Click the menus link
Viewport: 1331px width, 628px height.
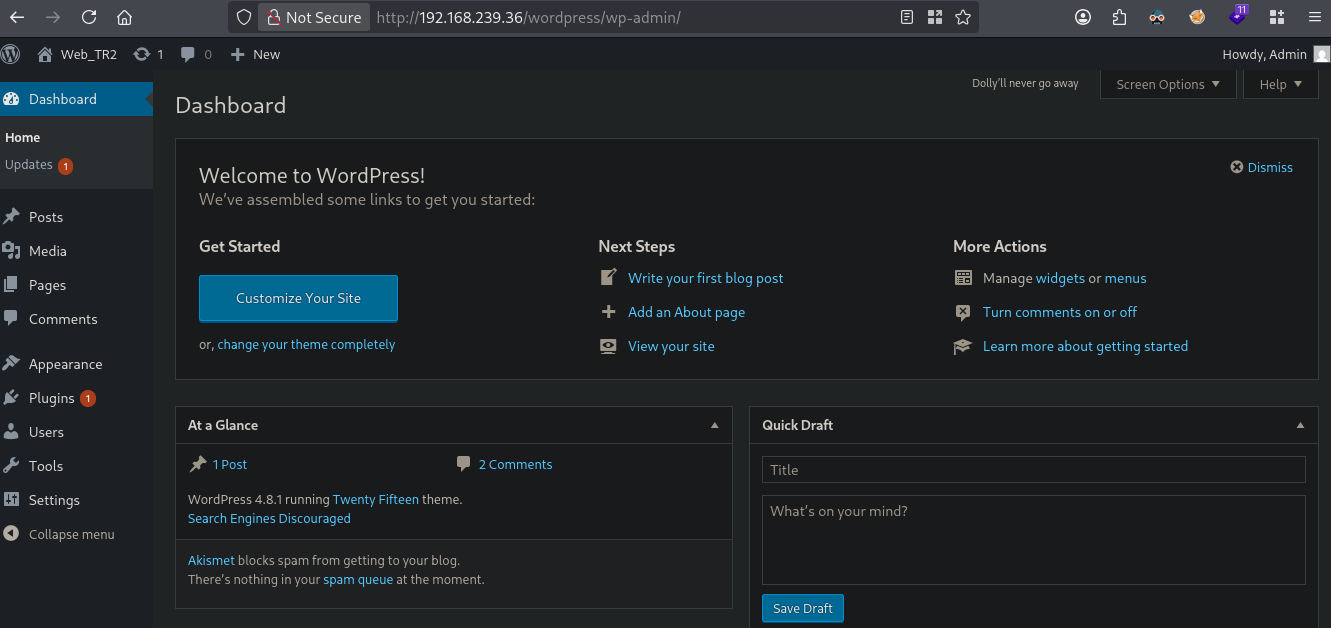[1126, 278]
